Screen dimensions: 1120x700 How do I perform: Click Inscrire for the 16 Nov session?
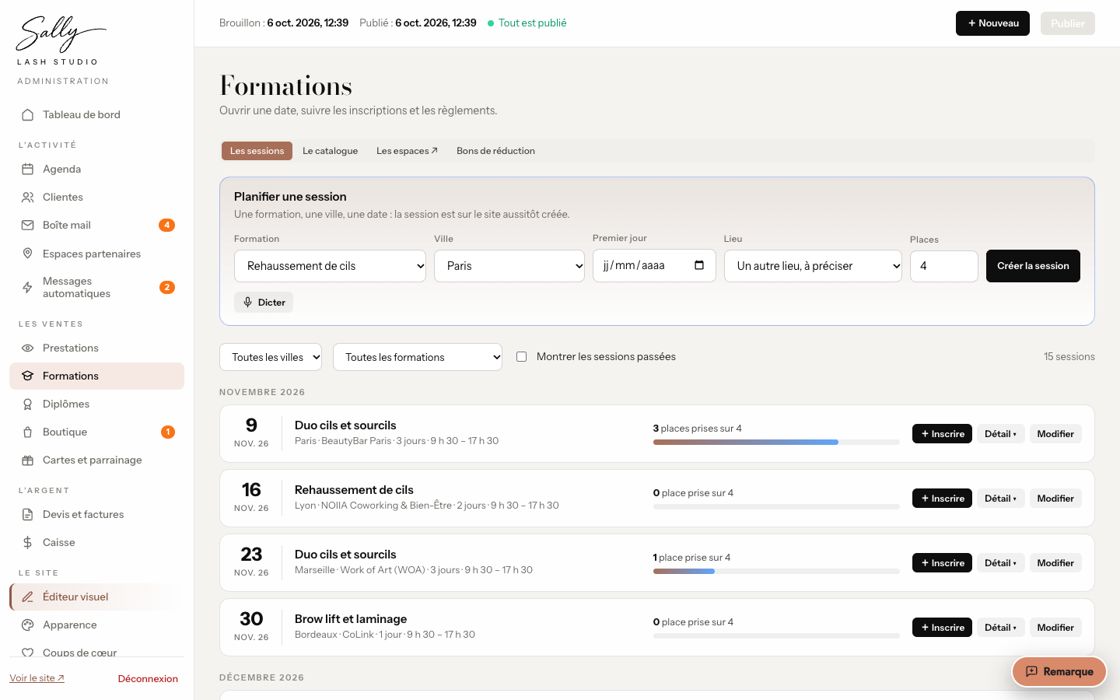tap(942, 499)
